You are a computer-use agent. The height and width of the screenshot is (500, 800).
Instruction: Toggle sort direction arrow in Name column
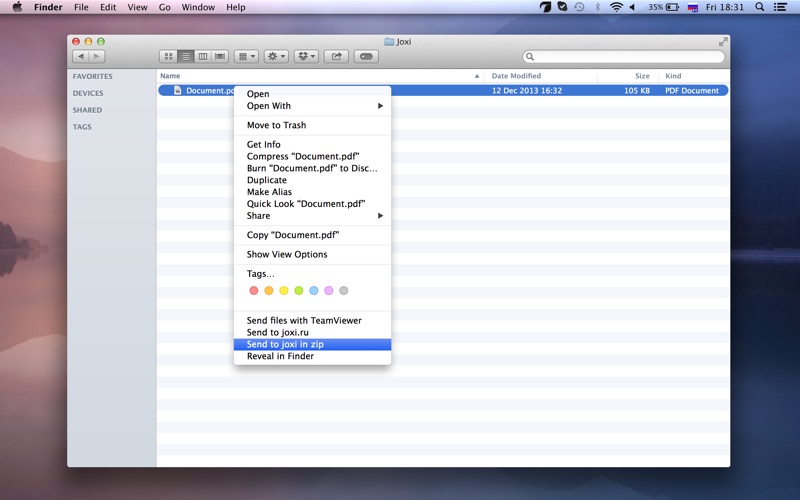tap(477, 76)
